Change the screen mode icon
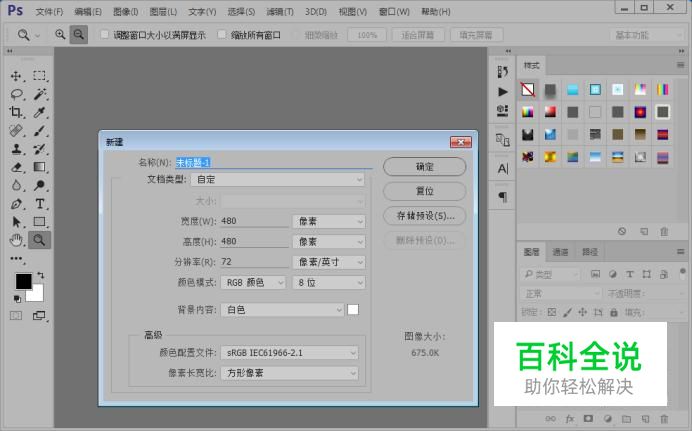692x431 pixels. 39,315
